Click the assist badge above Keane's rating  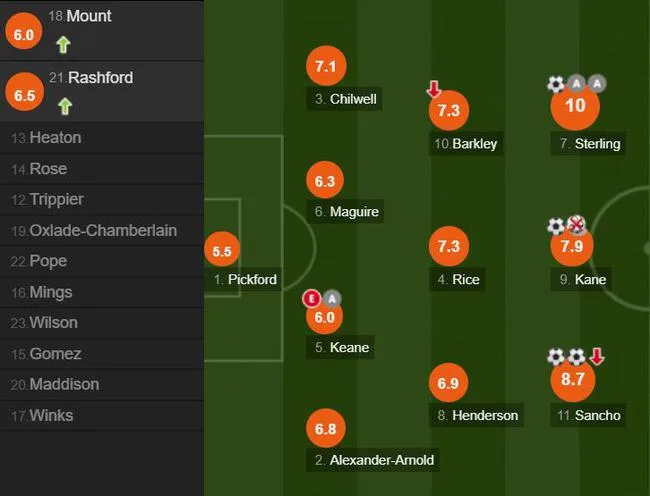[x=332, y=298]
